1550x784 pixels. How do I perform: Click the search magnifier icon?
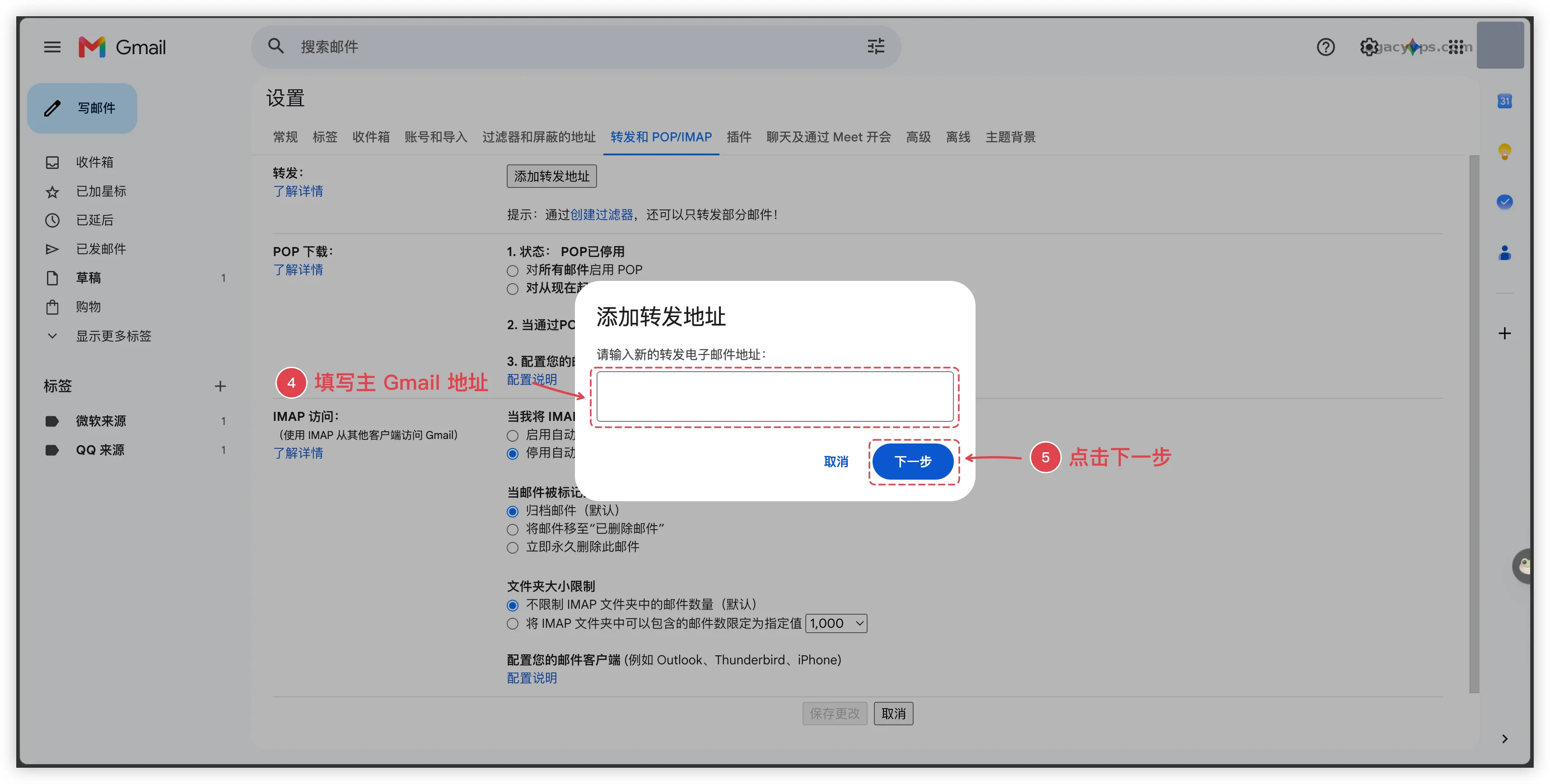pos(275,47)
